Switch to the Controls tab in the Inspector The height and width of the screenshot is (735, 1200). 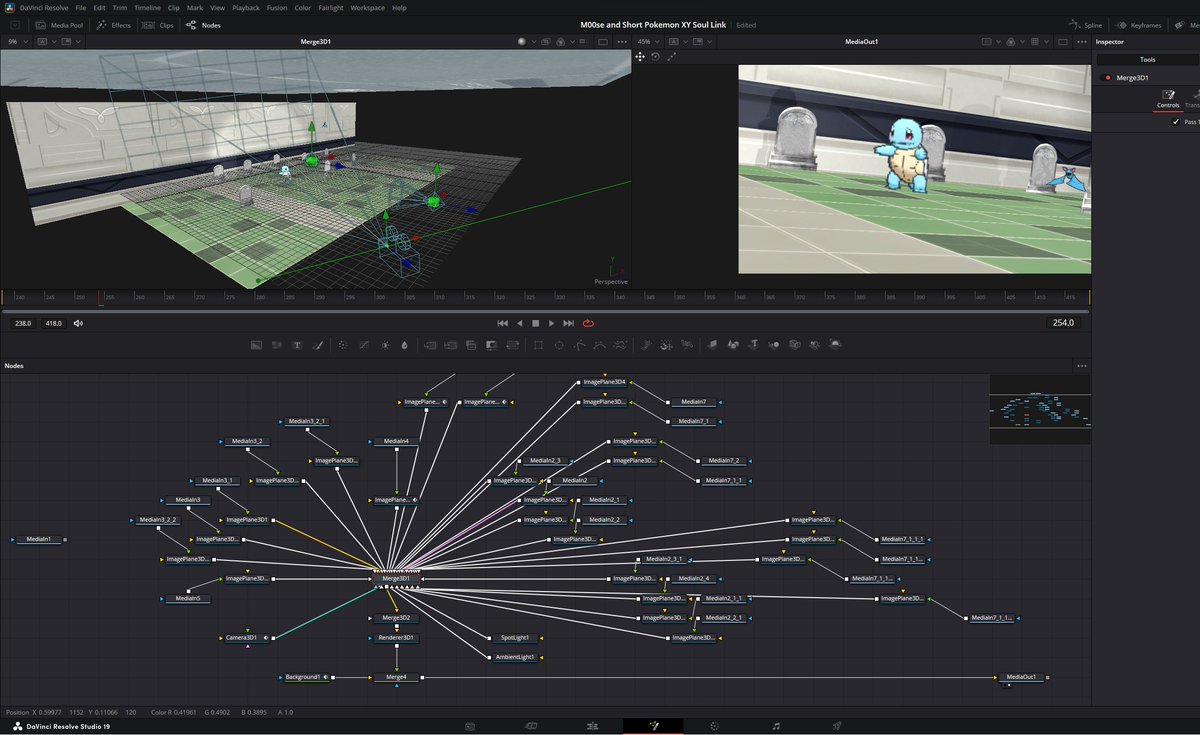click(x=1168, y=99)
